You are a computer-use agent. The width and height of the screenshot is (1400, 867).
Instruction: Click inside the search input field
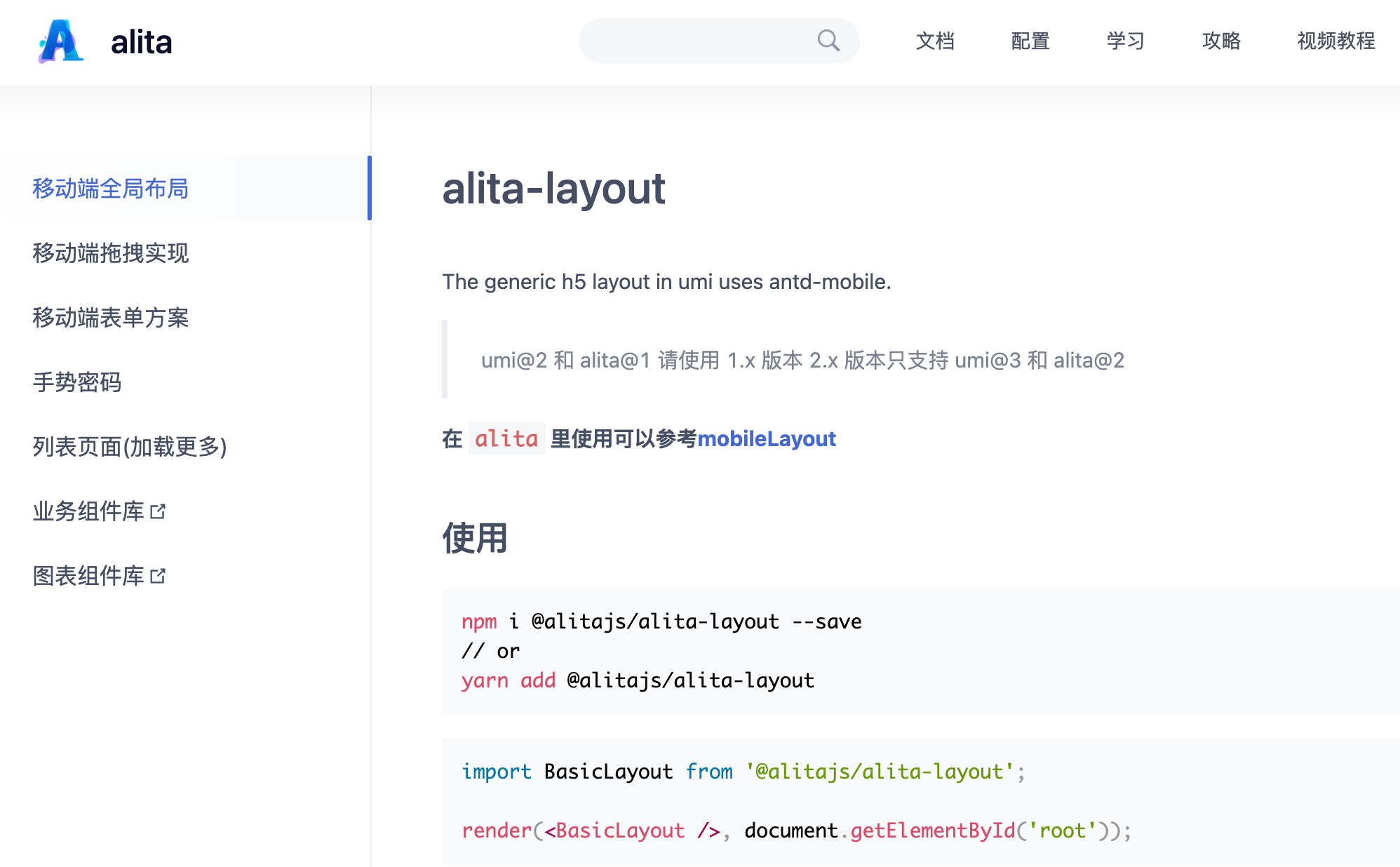click(x=694, y=41)
